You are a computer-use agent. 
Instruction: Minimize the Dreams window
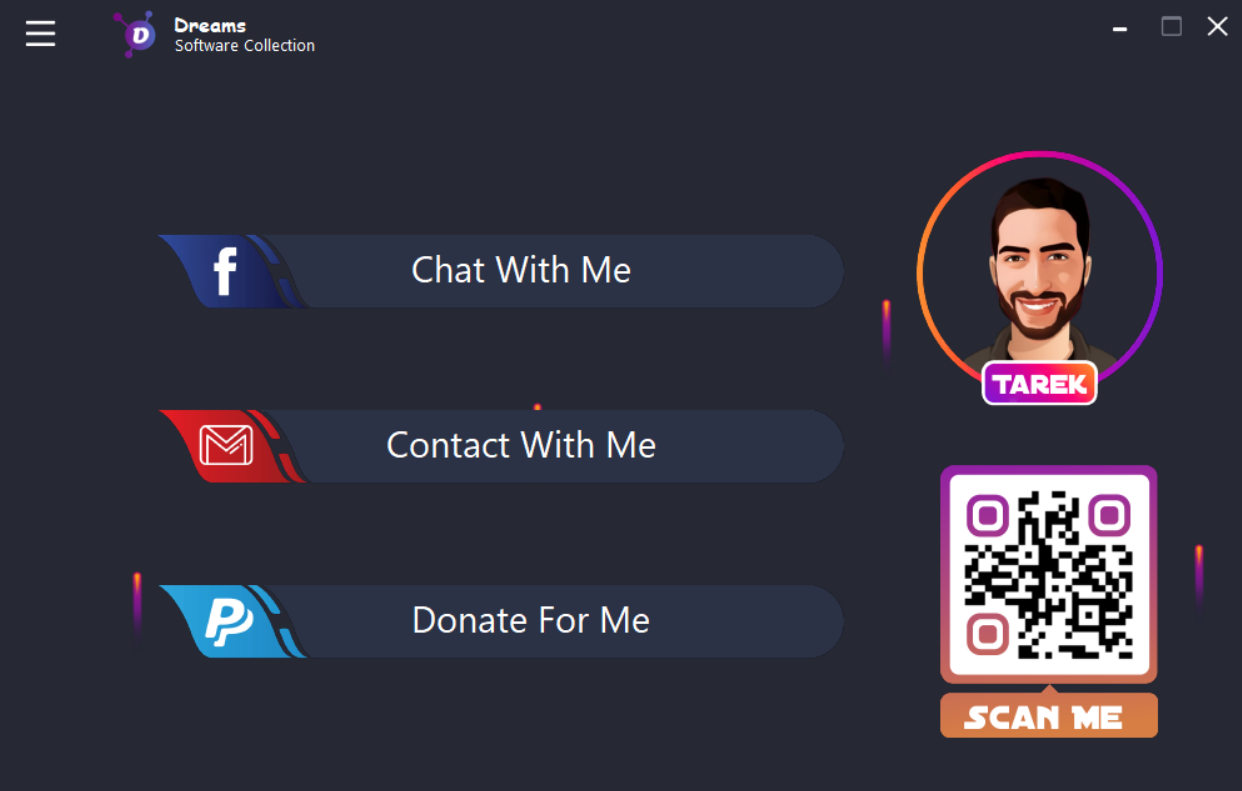coord(1120,29)
